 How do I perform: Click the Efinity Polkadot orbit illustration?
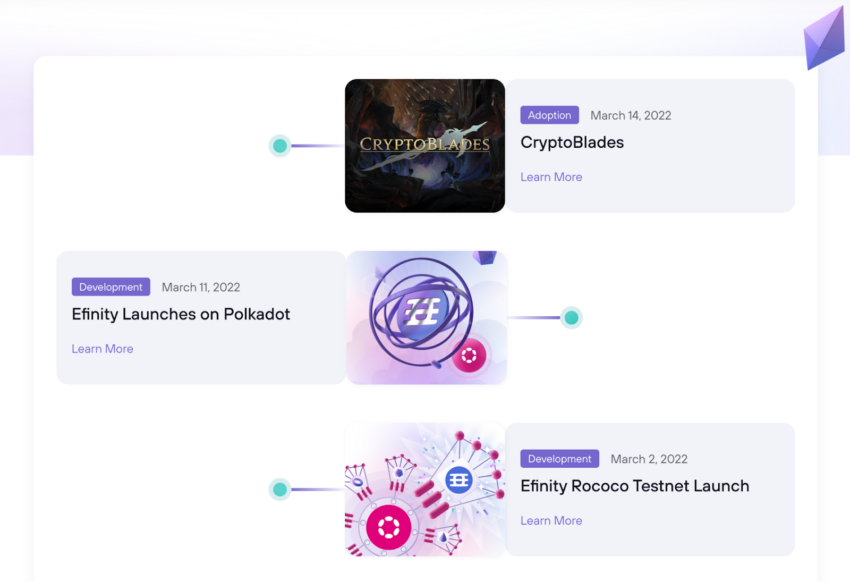point(427,318)
